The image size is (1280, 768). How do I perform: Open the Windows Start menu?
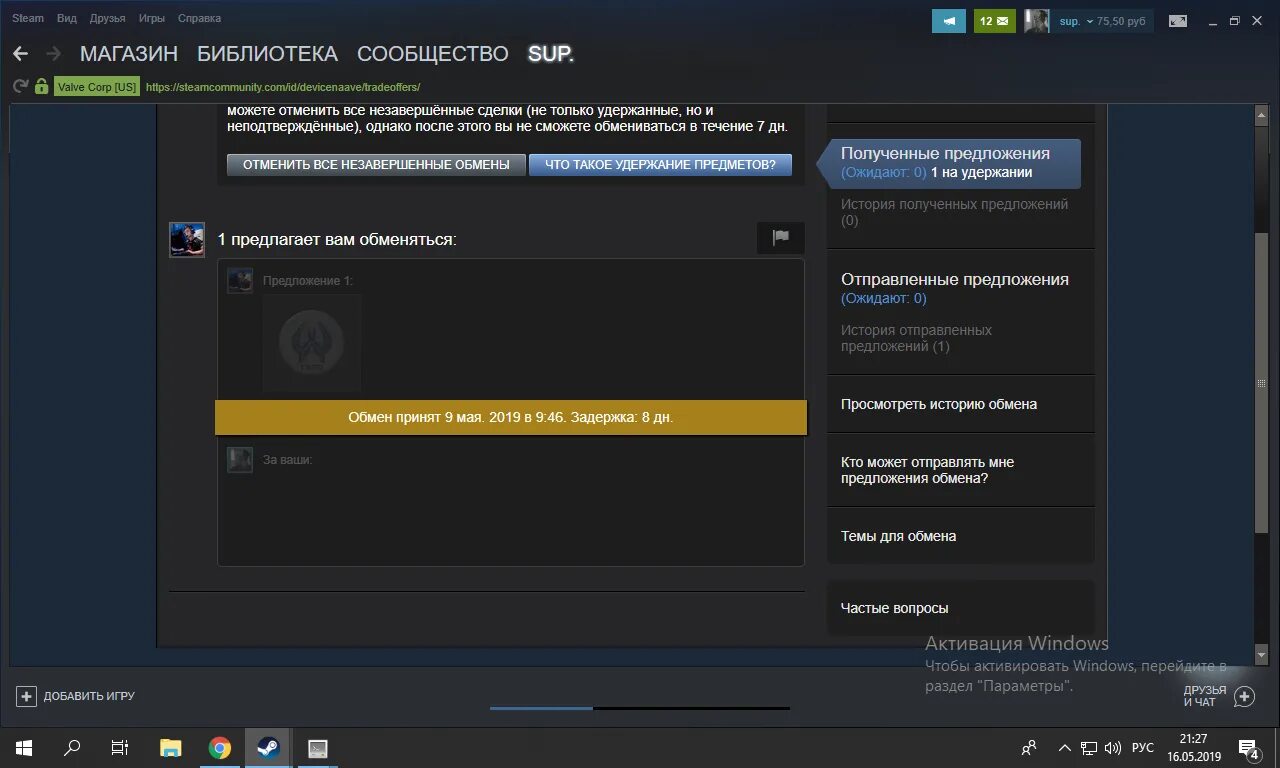coord(24,747)
